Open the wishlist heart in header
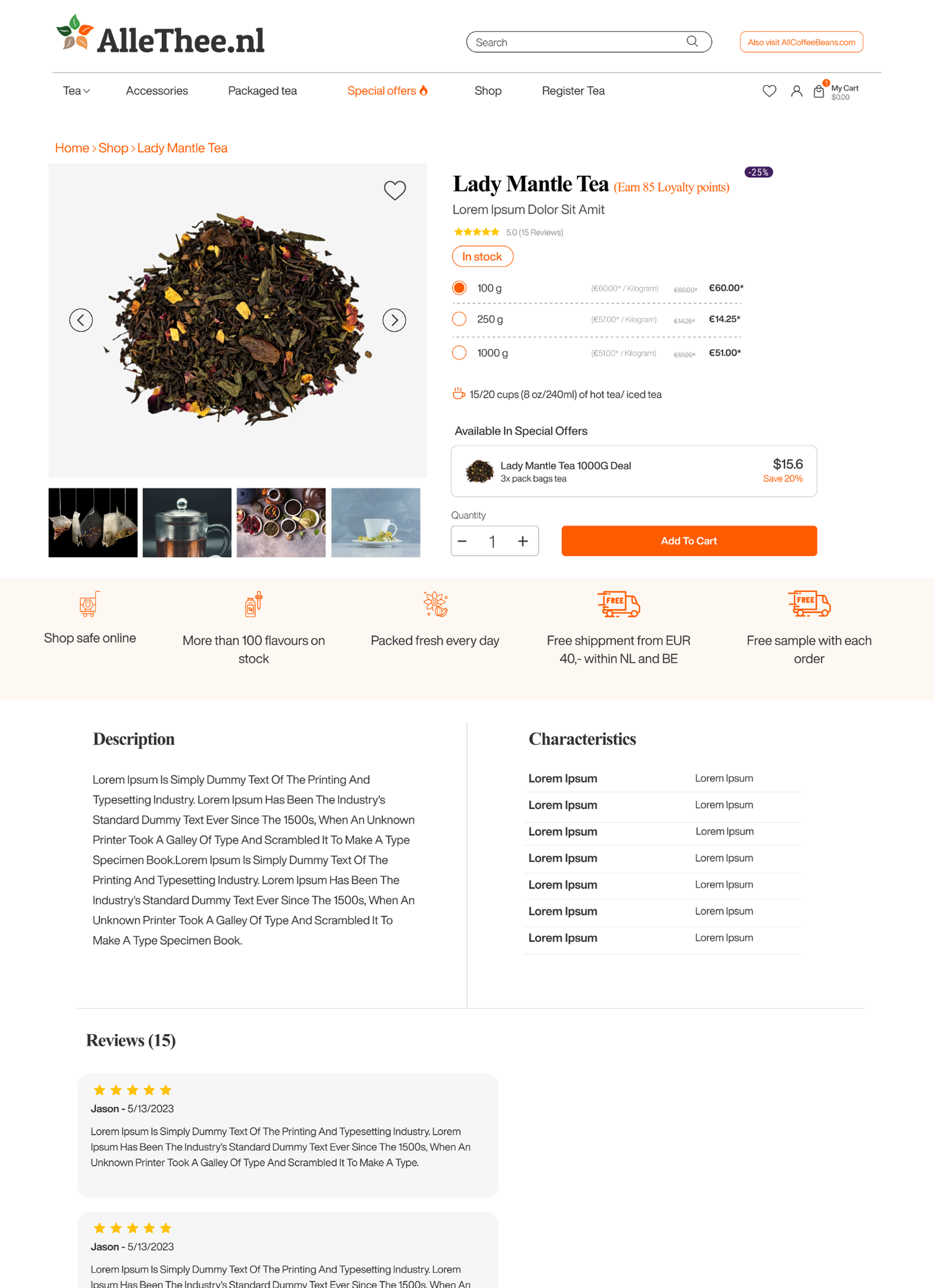Viewport: 934px width, 1288px height. coord(769,91)
